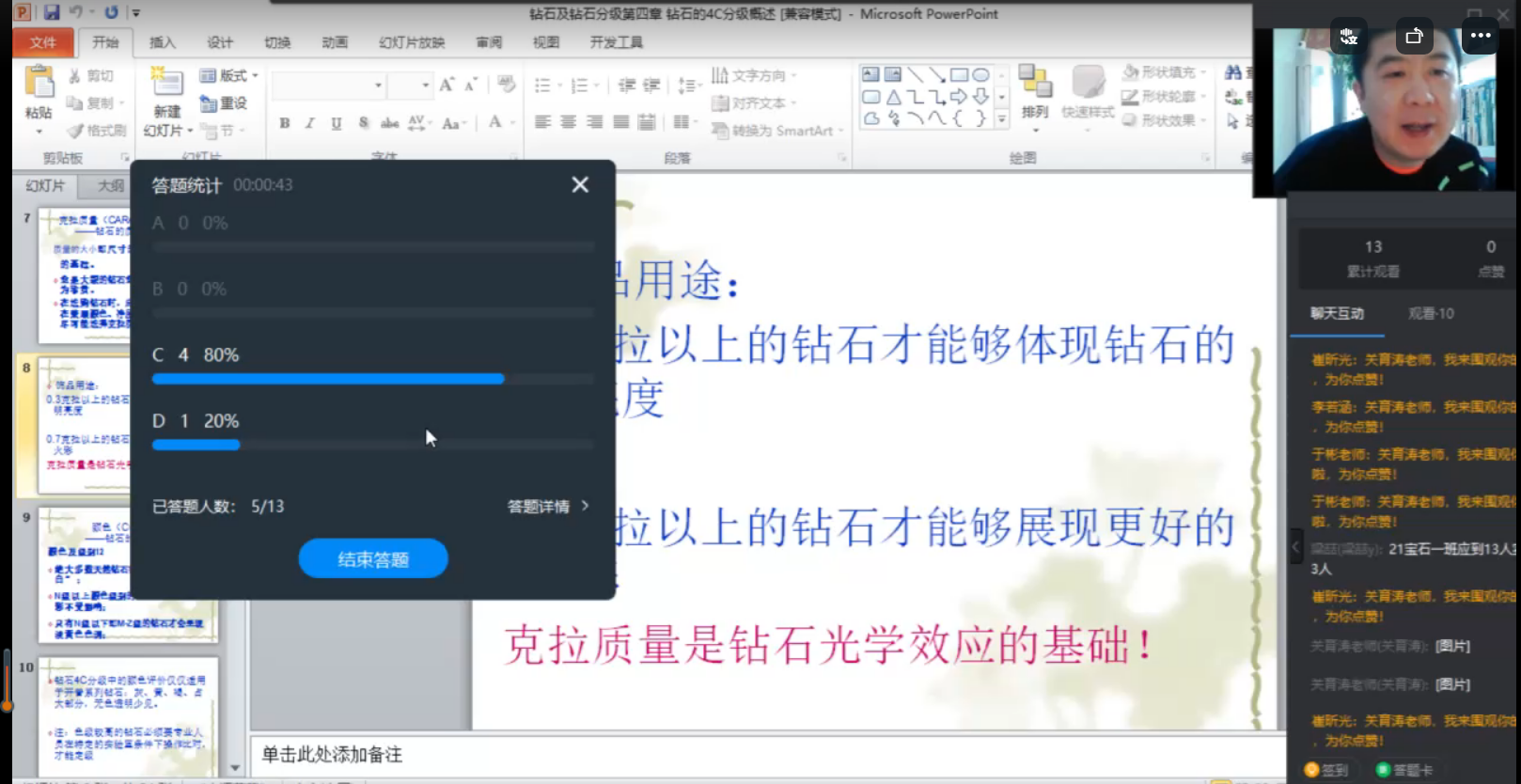Switch to the 观看·10 viewers tab
The image size is (1521, 784).
point(1430,313)
